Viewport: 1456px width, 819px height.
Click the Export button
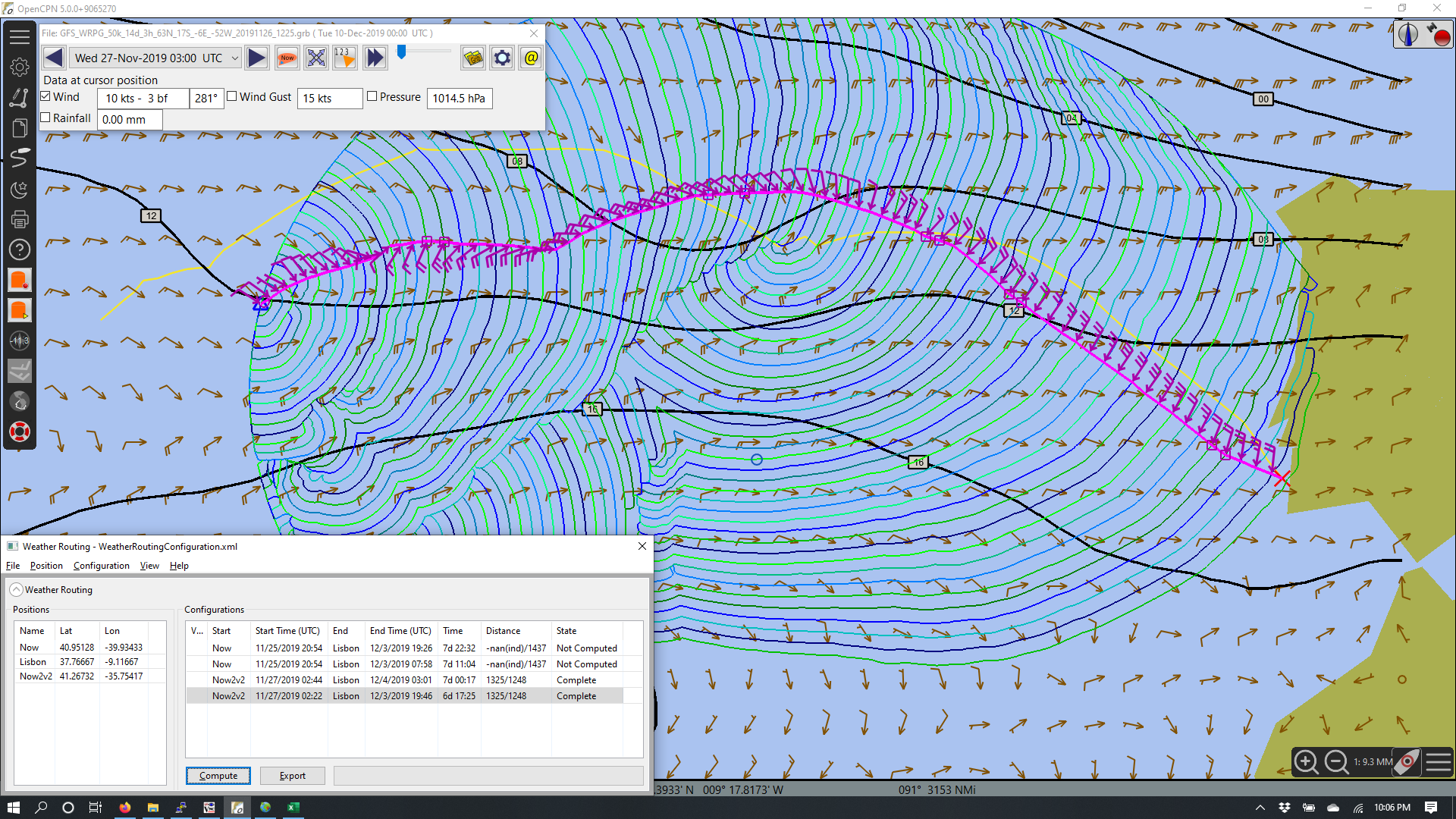[293, 775]
